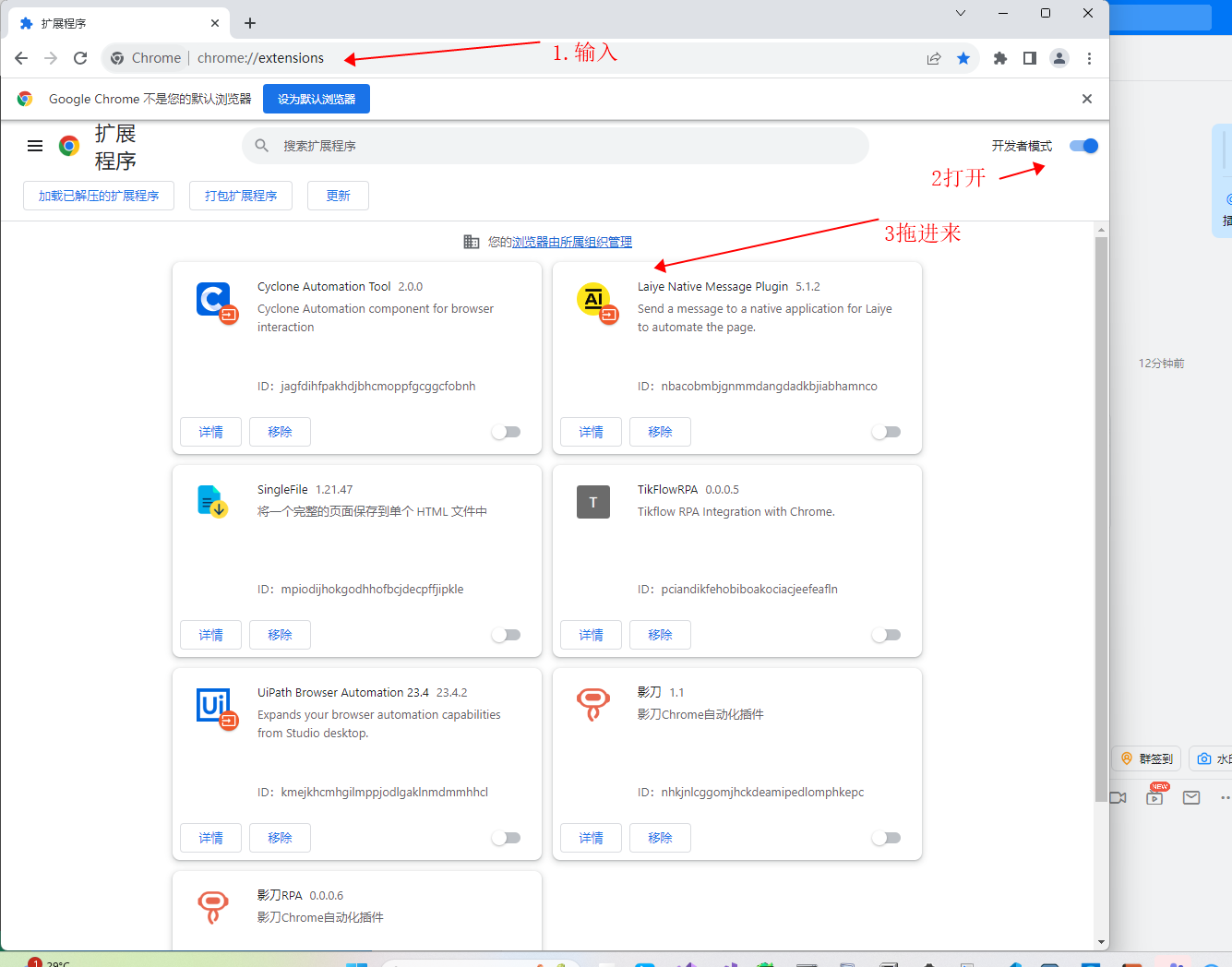Open 详情 for TikFlowRPA
This screenshot has width=1232, height=967.
click(x=592, y=635)
